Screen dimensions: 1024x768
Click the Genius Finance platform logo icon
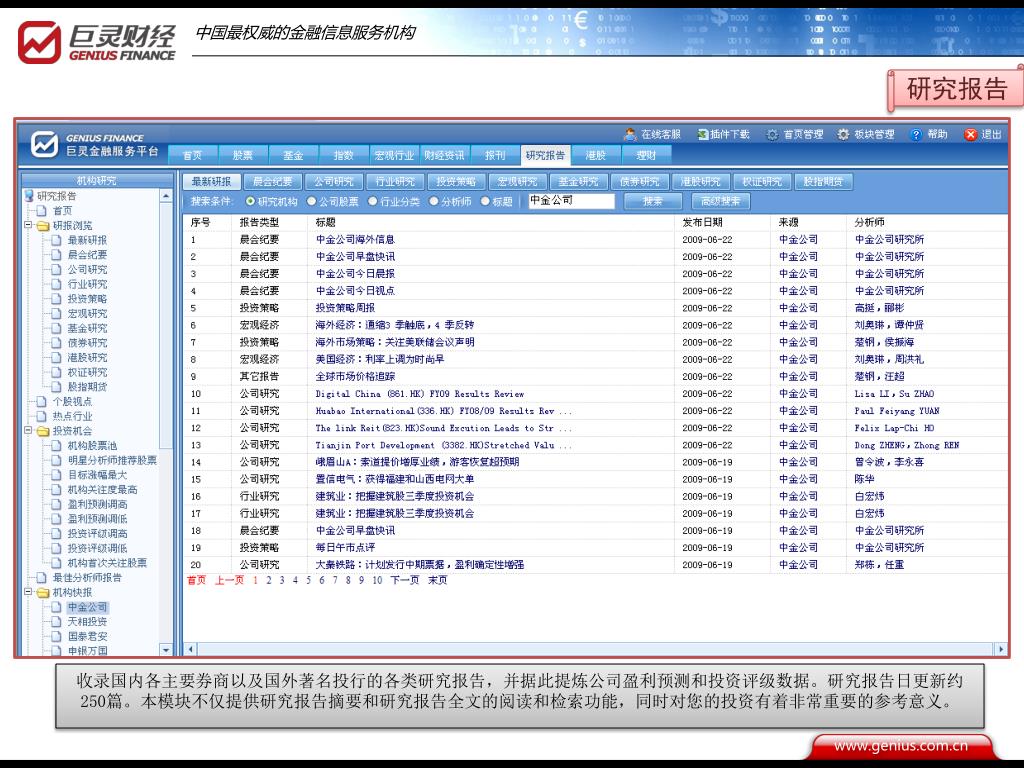click(x=44, y=144)
